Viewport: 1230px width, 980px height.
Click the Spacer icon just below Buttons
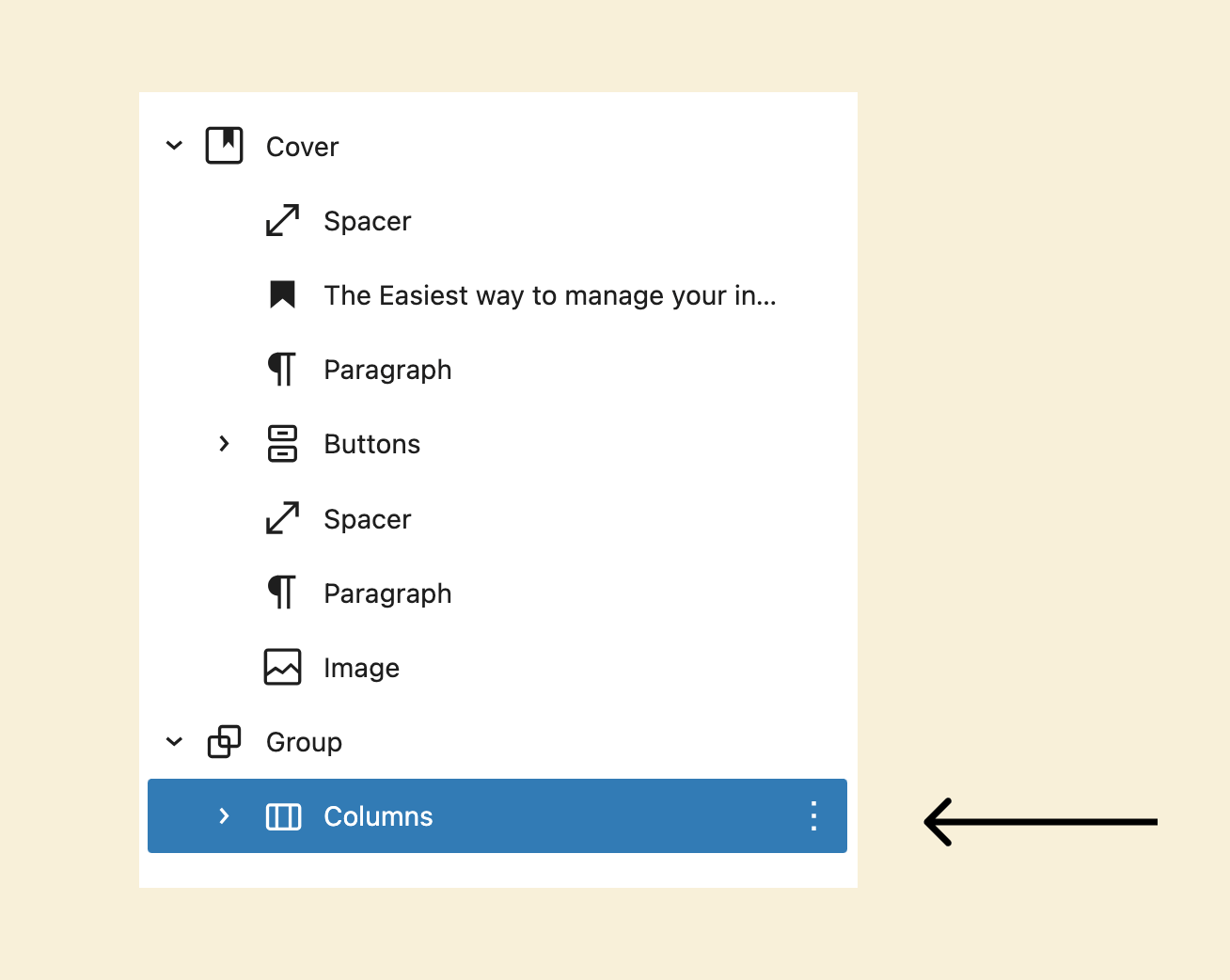tap(282, 518)
